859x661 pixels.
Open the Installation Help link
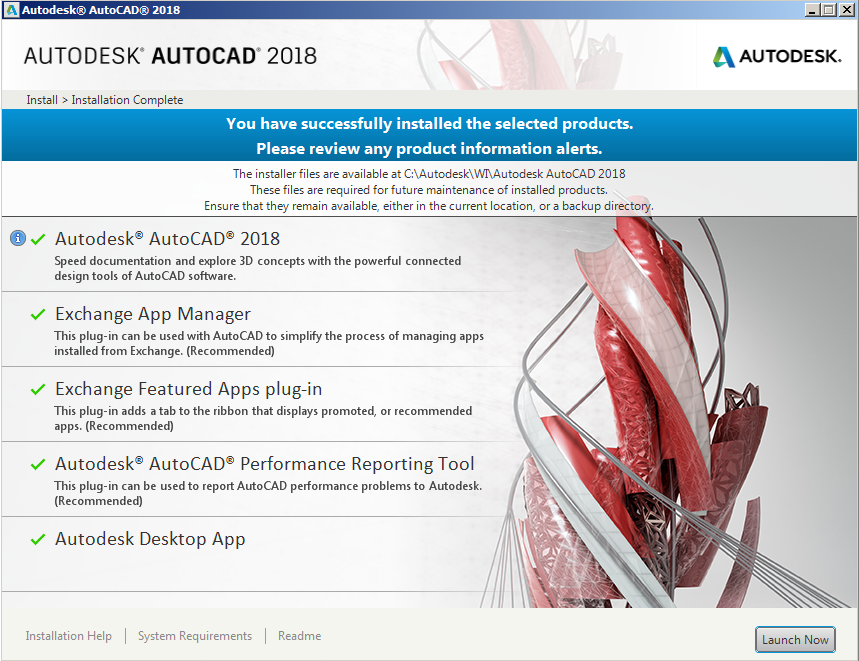pos(68,636)
